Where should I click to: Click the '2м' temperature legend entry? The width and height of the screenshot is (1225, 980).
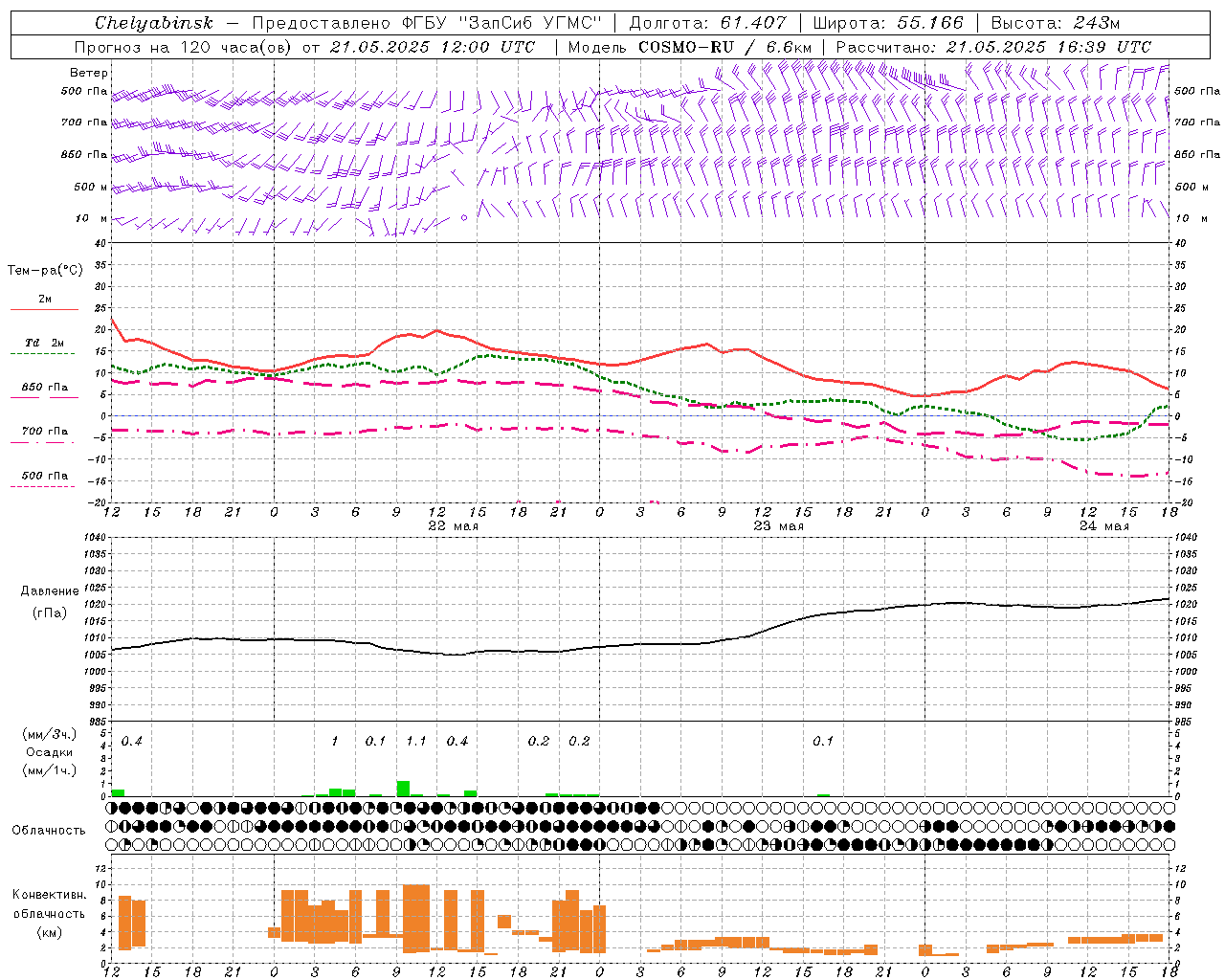[45, 300]
